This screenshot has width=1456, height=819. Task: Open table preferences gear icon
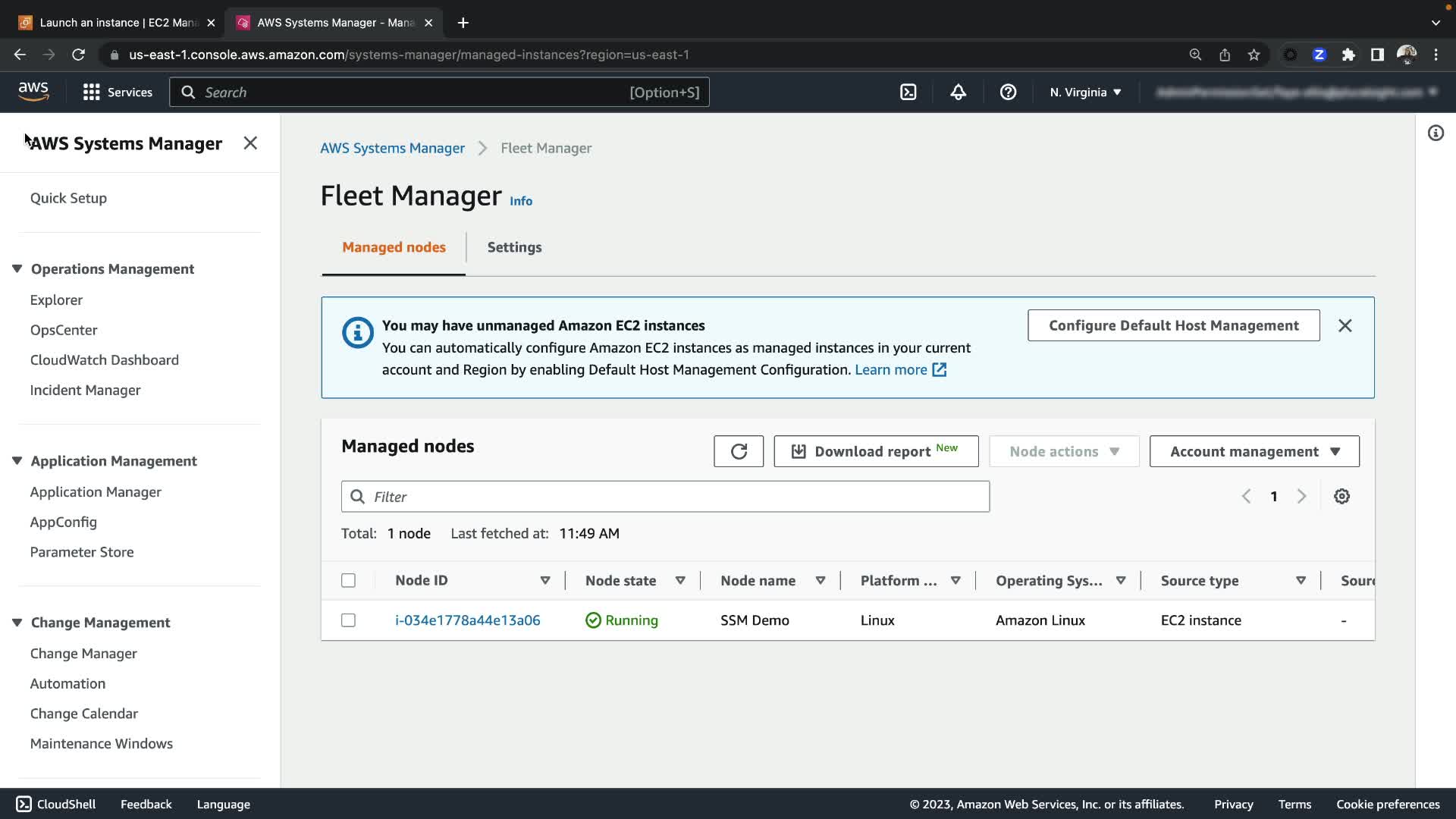pos(1341,496)
